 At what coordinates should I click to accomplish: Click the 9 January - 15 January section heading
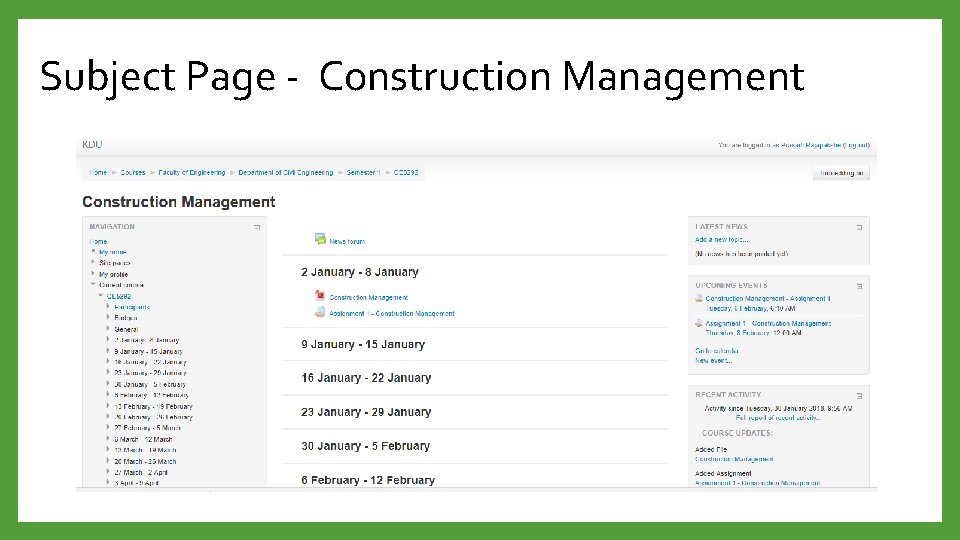[x=363, y=344]
